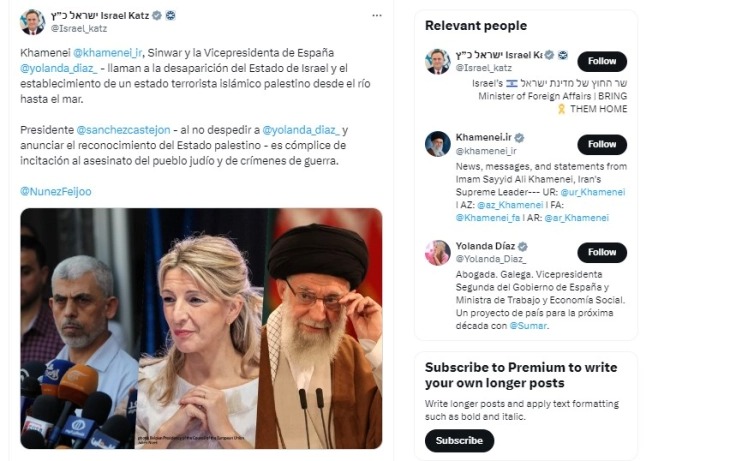Click Israel Katz's profile avatar in tweet header
Image resolution: width=730 pixels, height=461 pixels.
click(x=32, y=22)
